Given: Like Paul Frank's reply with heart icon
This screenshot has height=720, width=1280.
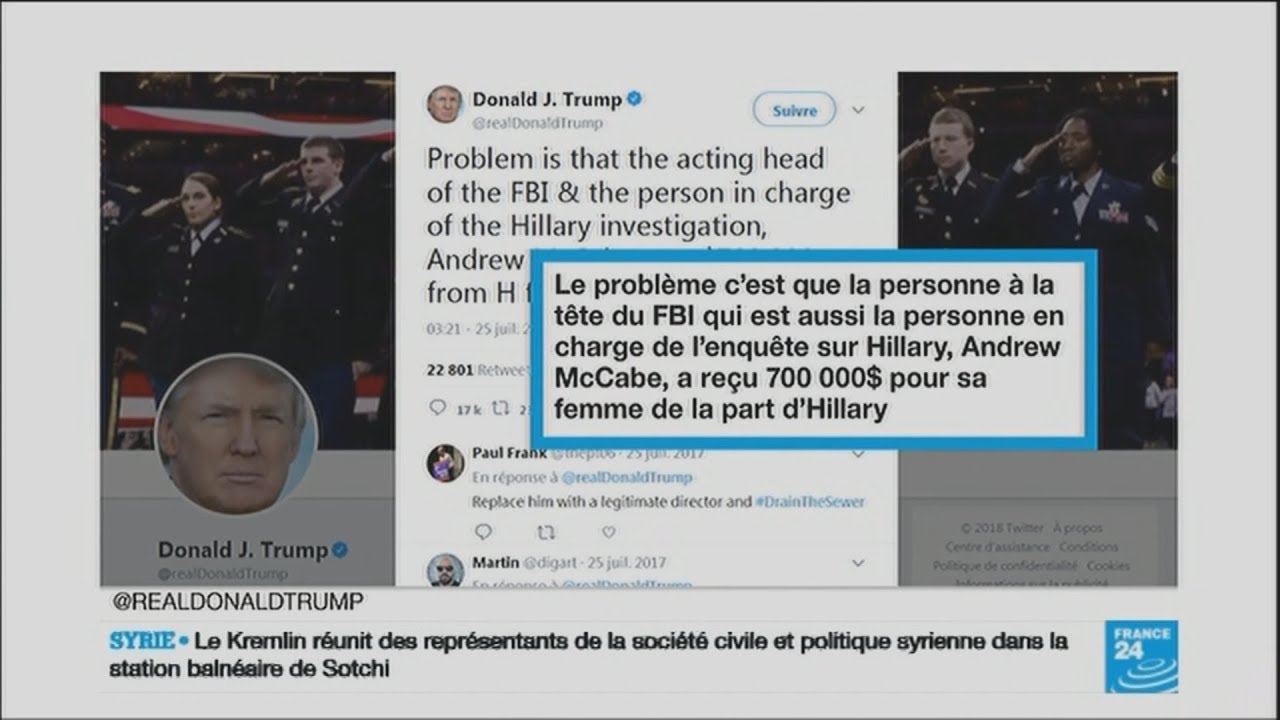Looking at the screenshot, I should point(608,532).
